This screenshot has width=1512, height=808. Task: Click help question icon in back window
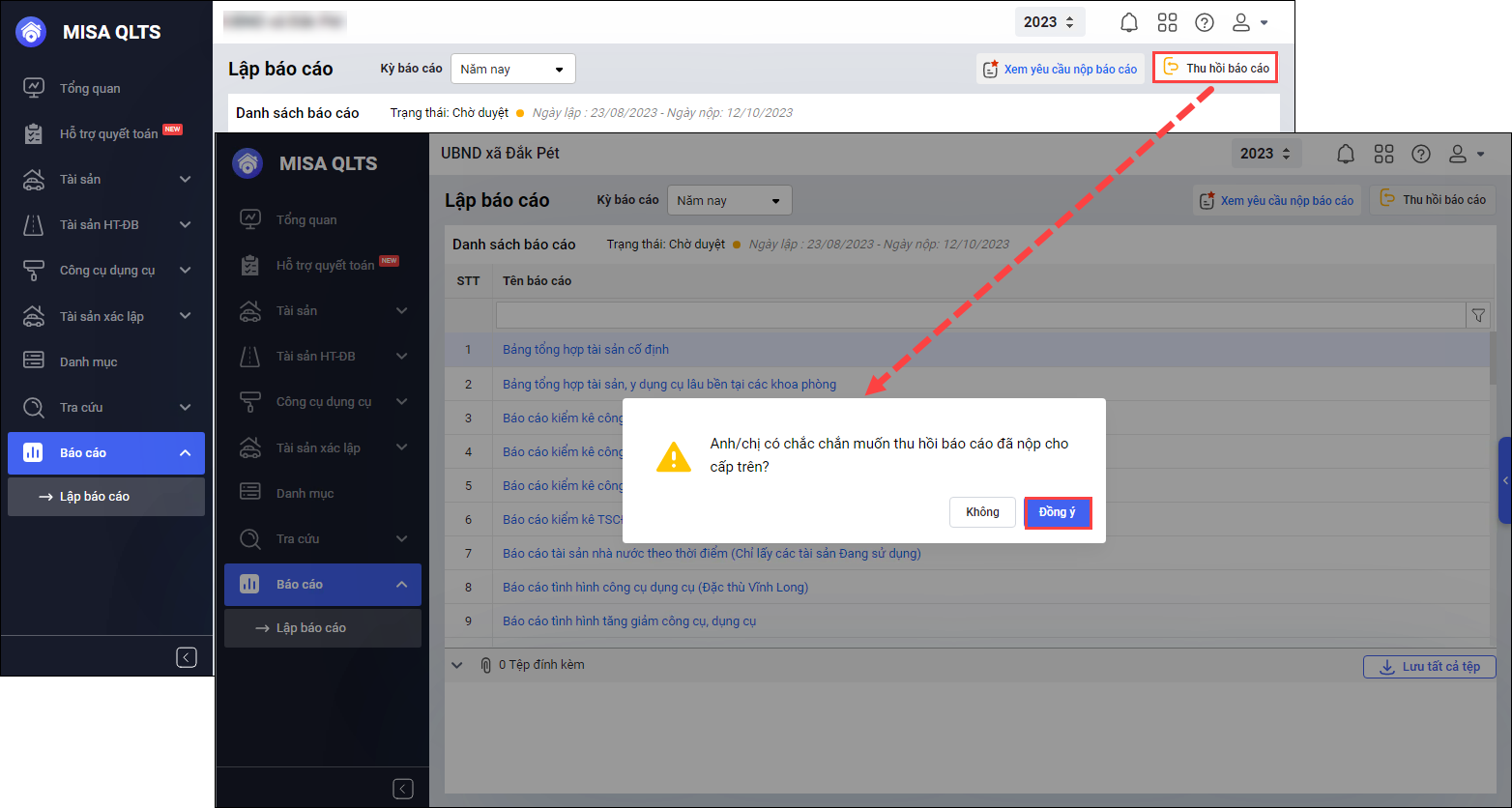click(1204, 22)
